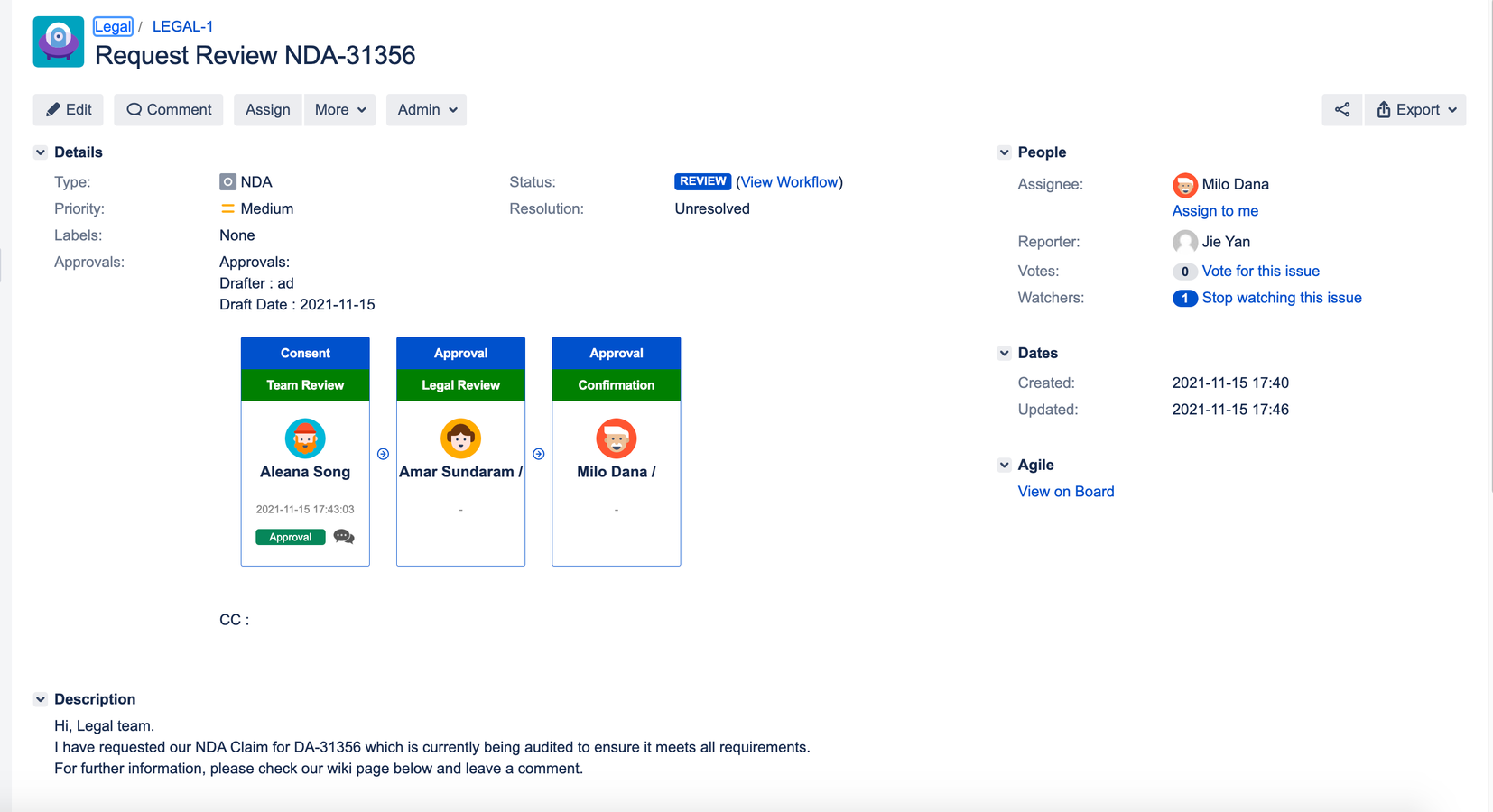Image resolution: width=1493 pixels, height=812 pixels.
Task: Click the NDA issue type icon
Action: tap(227, 182)
